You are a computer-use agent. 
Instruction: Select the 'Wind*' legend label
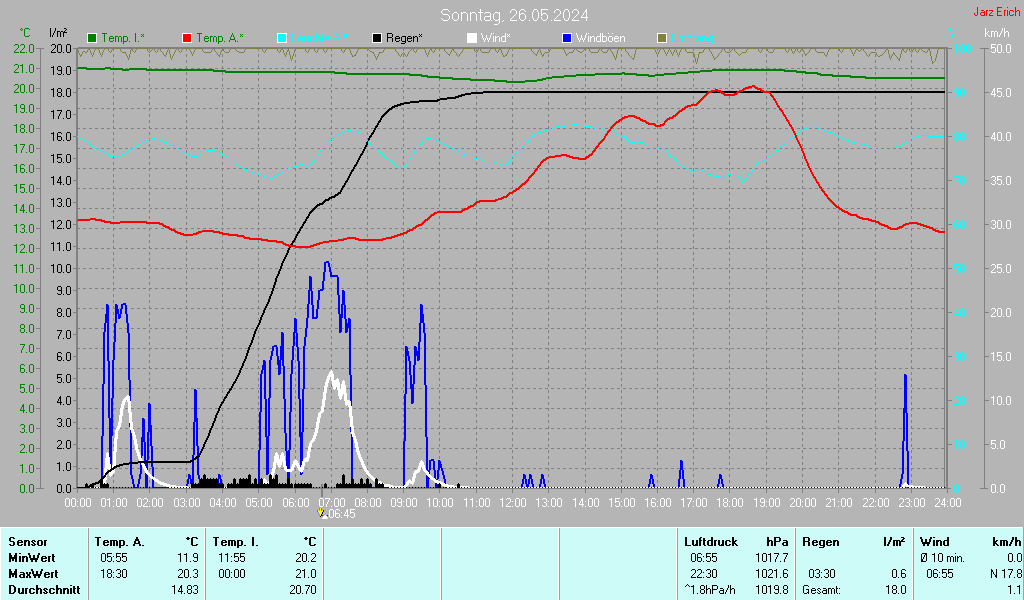[496, 39]
